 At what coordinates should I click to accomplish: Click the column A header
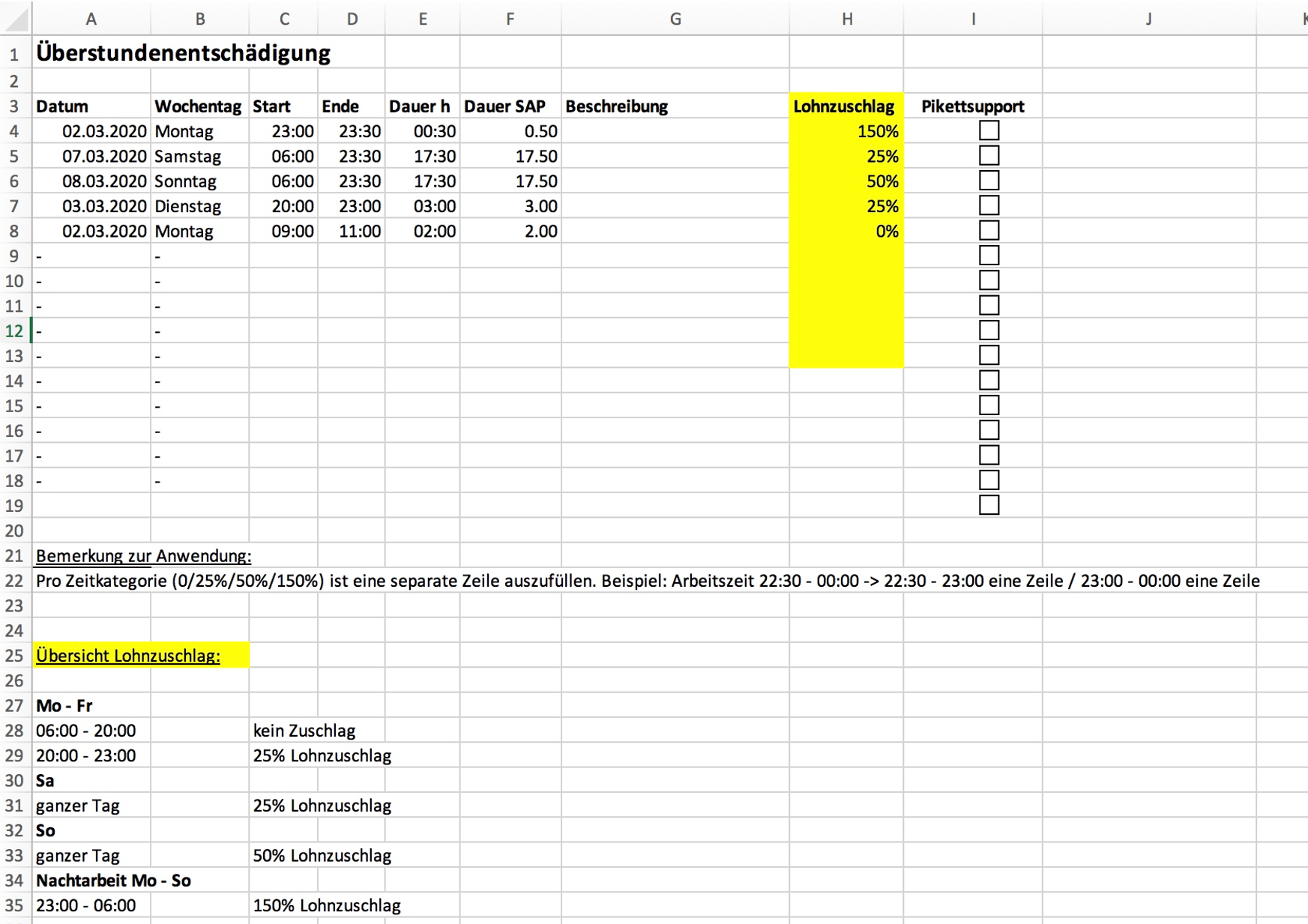(91, 19)
